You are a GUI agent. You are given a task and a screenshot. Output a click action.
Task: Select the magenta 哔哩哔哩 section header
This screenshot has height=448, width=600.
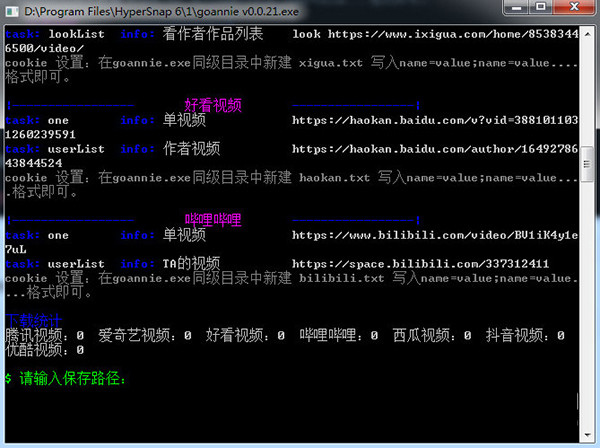click(x=214, y=218)
